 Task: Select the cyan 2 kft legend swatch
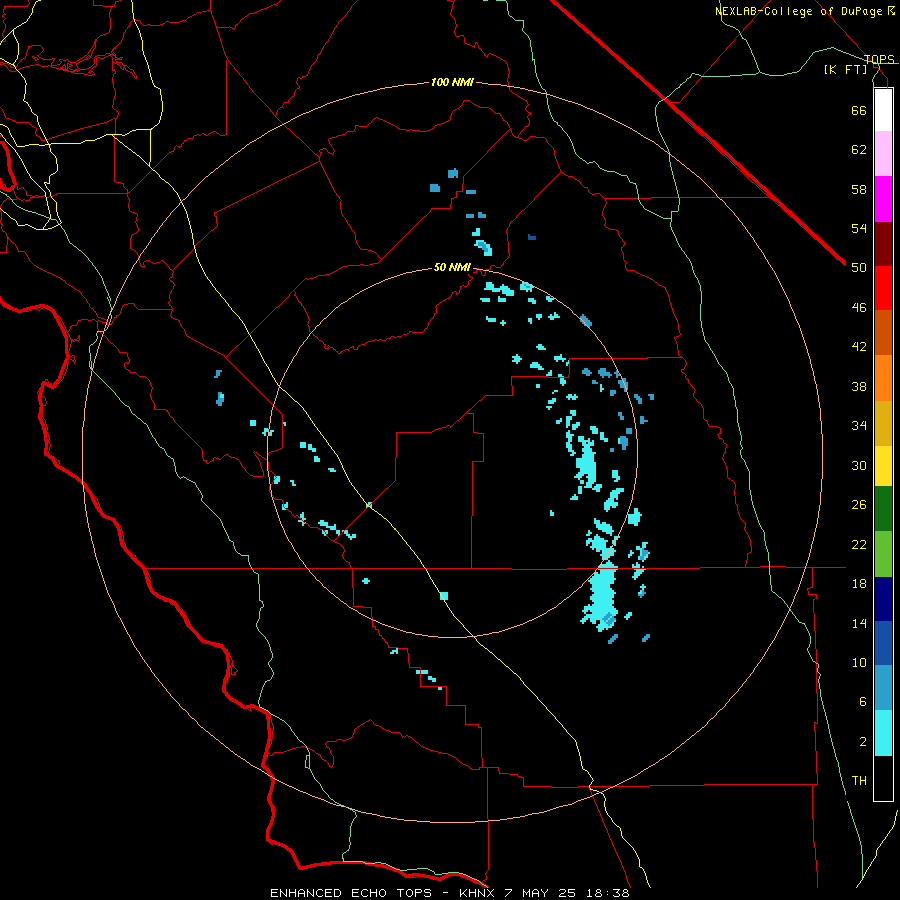(x=883, y=733)
